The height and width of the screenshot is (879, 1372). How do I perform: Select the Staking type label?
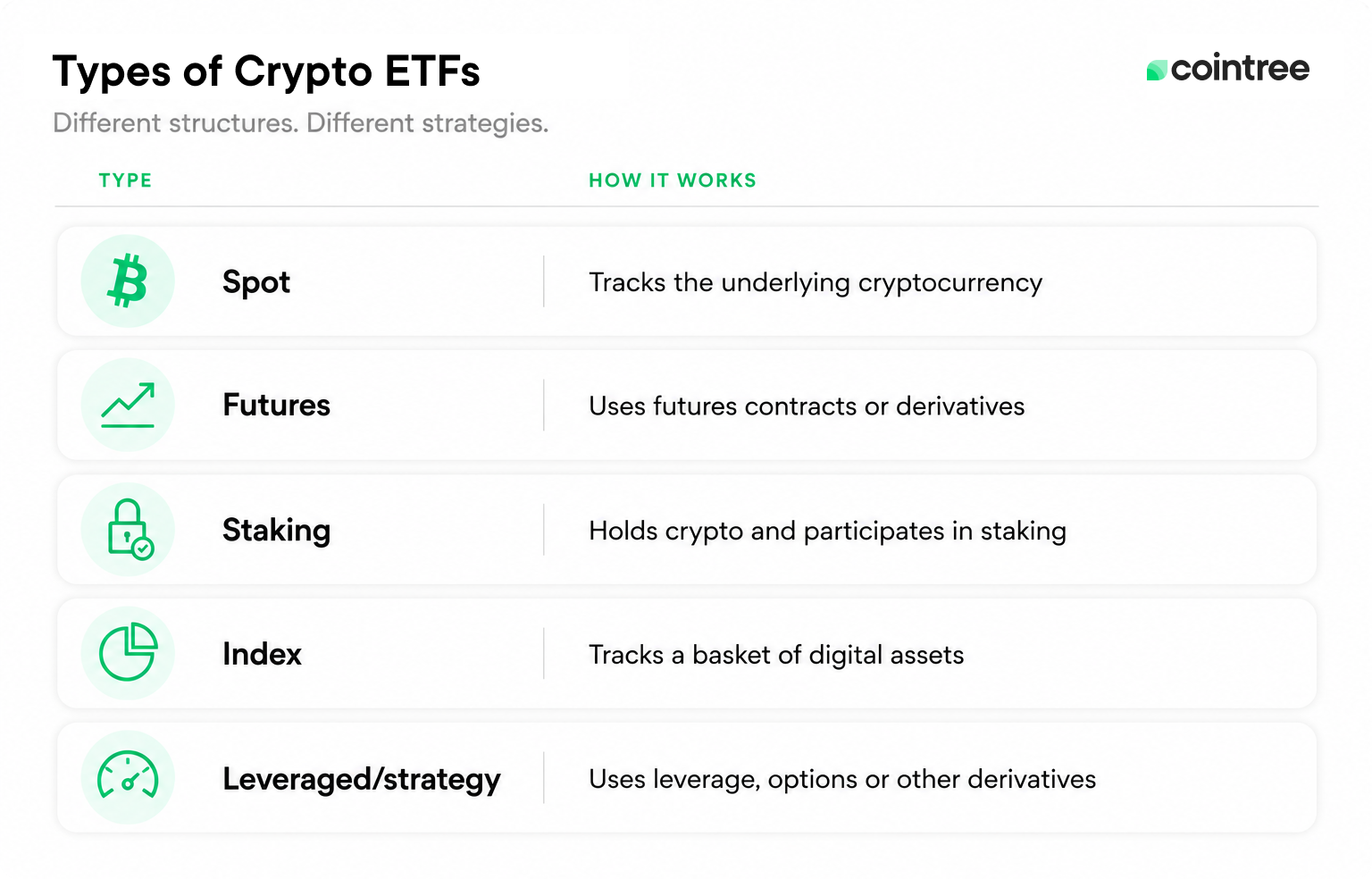pyautogui.click(x=276, y=531)
